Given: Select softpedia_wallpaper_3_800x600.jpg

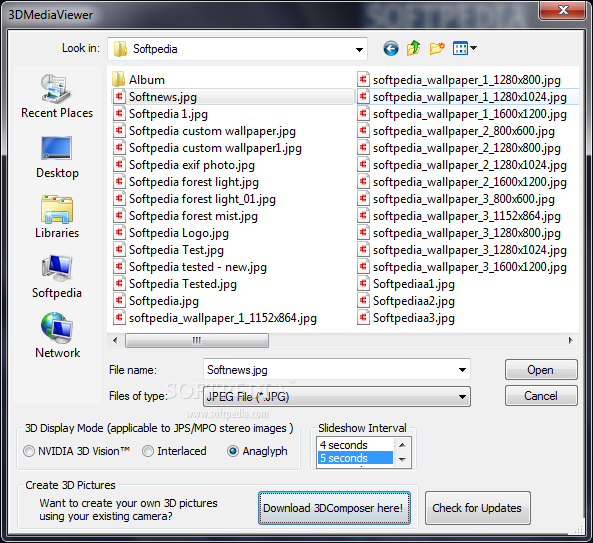Looking at the screenshot, I should point(464,199).
